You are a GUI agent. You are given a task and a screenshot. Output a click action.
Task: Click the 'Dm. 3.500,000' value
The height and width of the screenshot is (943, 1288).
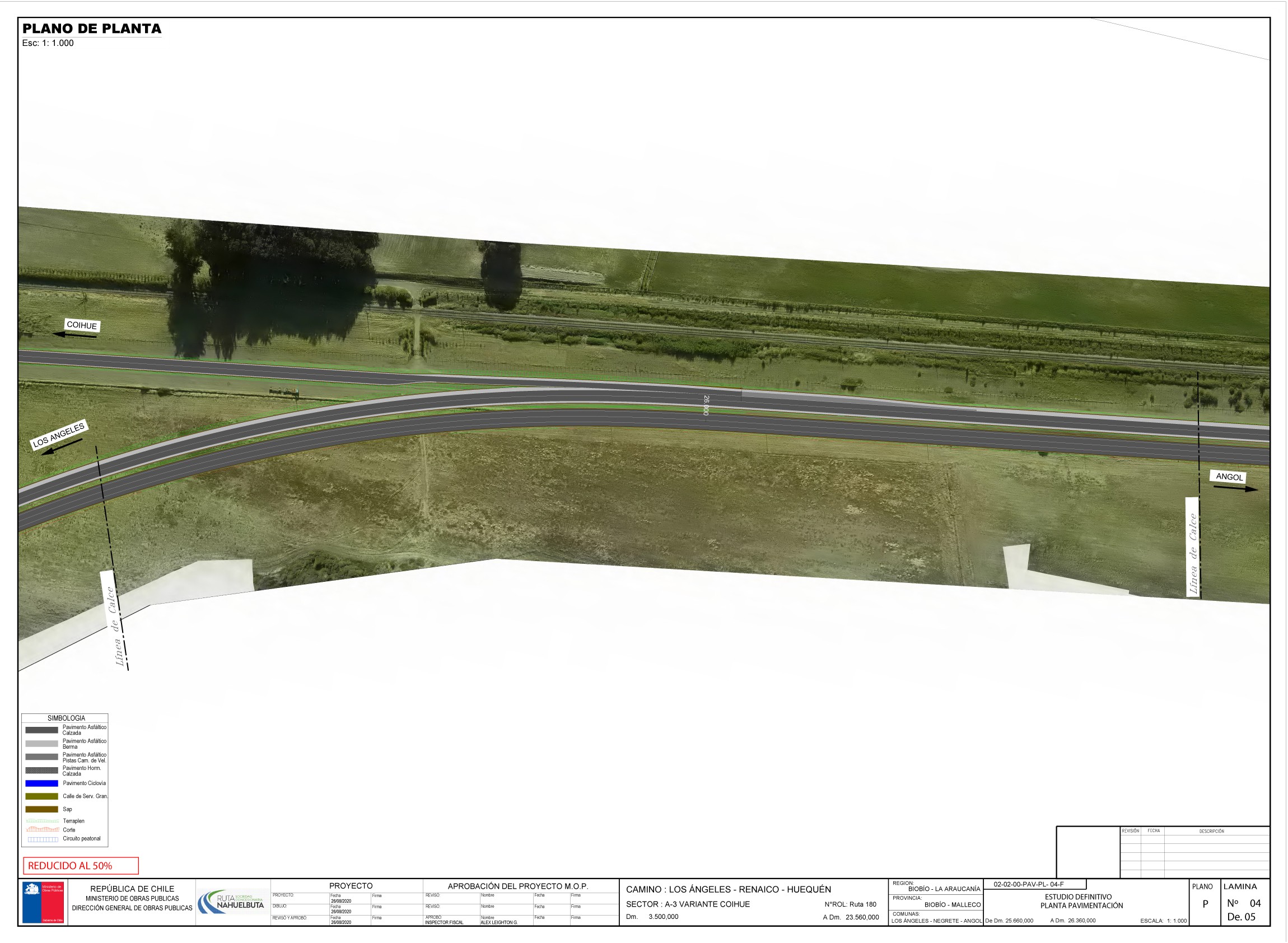point(652,917)
